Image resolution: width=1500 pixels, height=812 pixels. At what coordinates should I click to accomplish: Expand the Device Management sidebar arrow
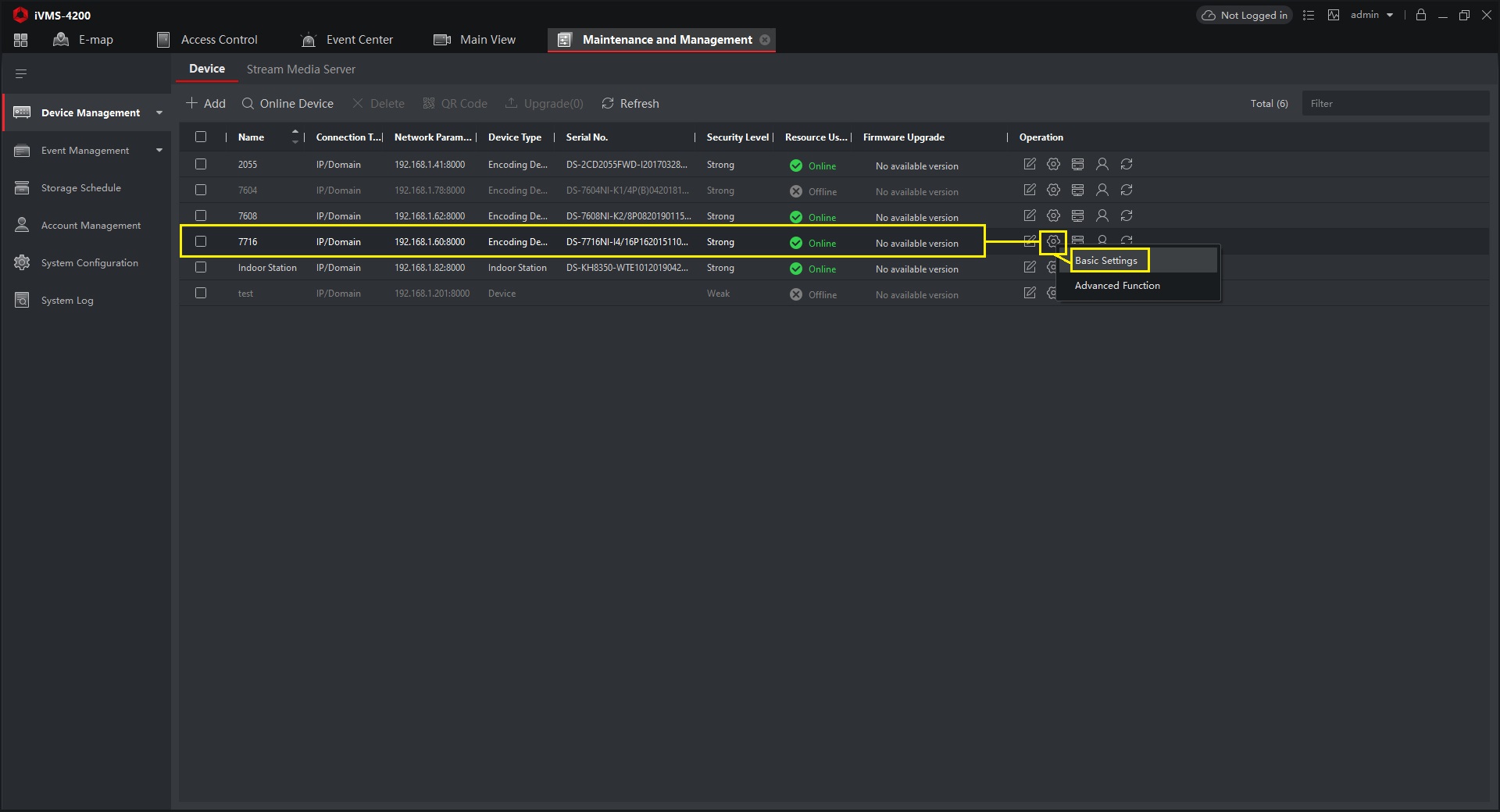(x=159, y=112)
